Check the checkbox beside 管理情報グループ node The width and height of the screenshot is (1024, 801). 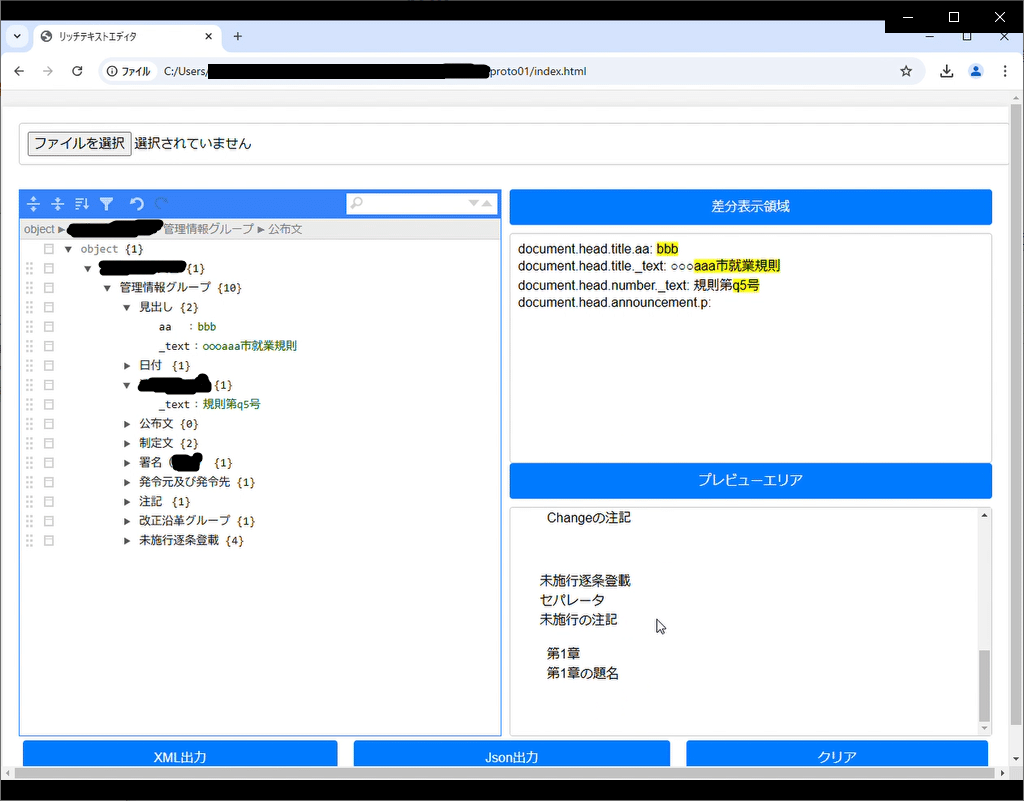tap(47, 287)
